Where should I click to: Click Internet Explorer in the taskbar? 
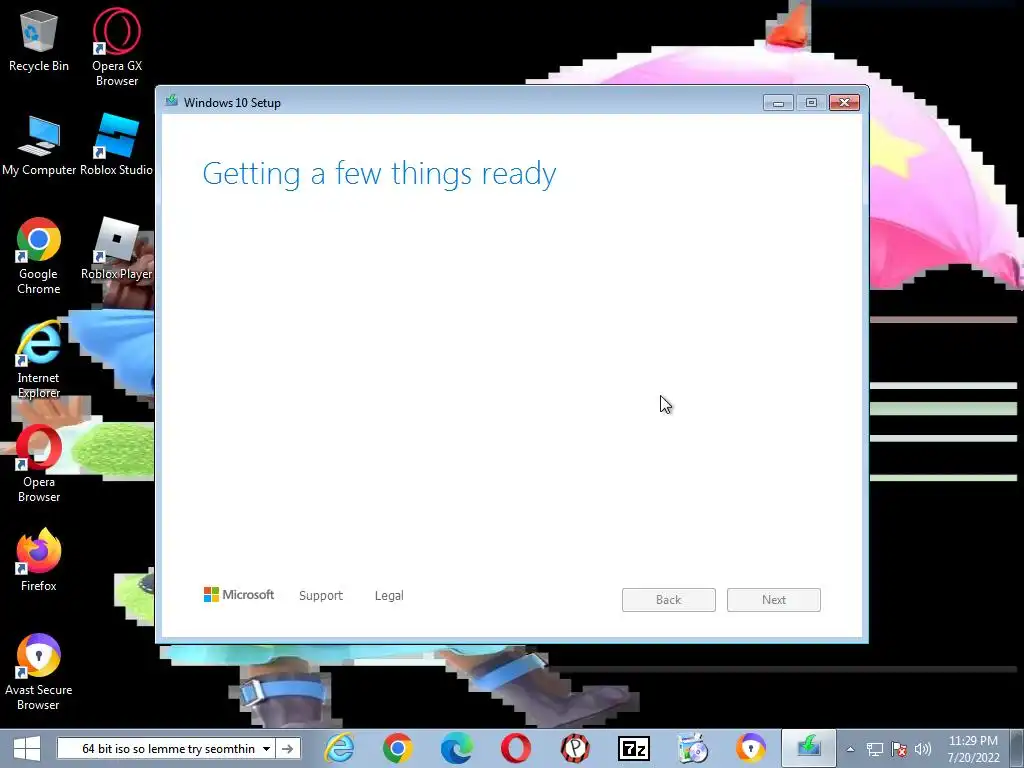tap(340, 748)
